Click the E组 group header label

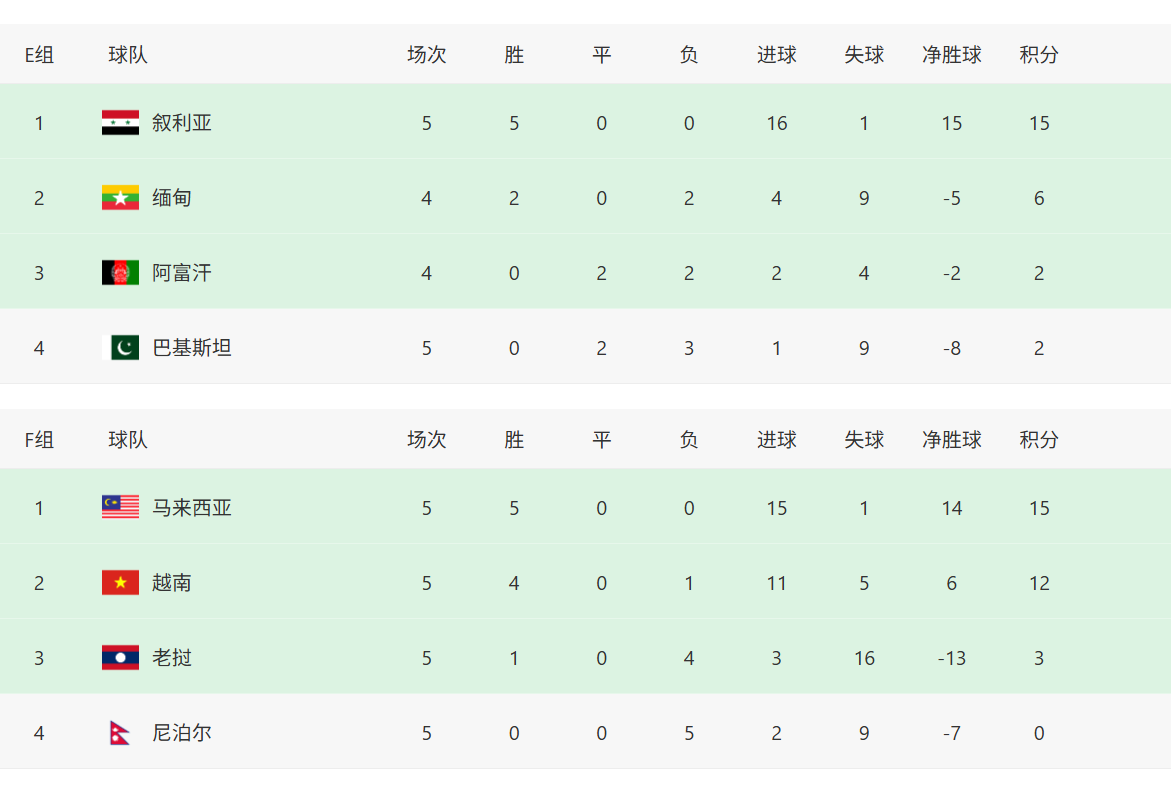coord(39,55)
